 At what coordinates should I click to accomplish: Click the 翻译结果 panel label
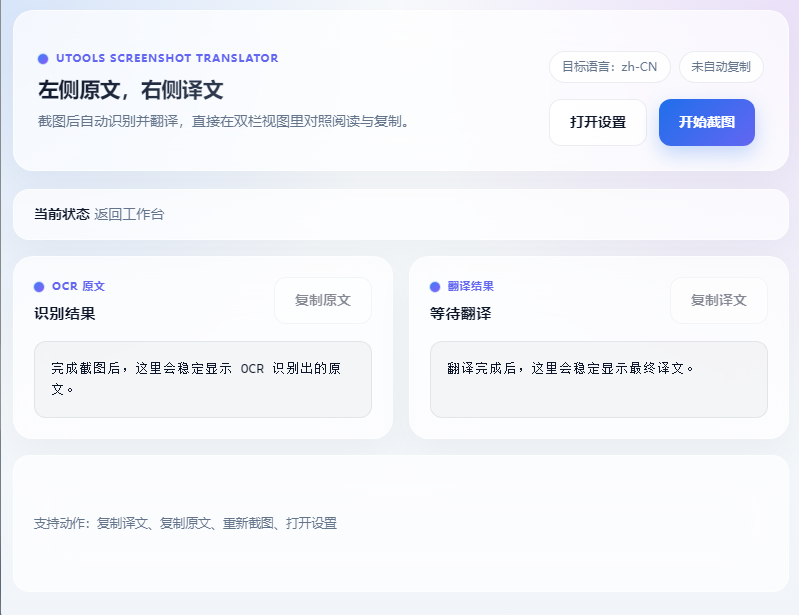pyautogui.click(x=470, y=286)
